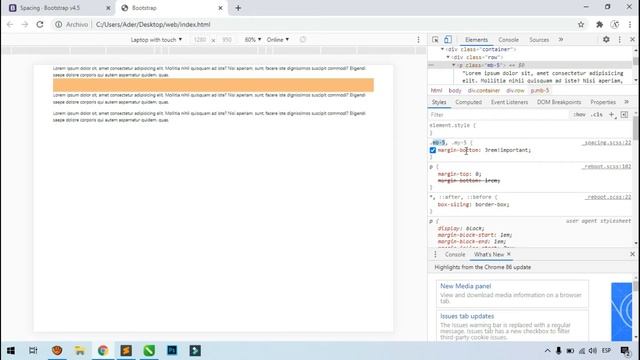Bookmark this page with star icon
This screenshot has width=640, height=360.
[x=581, y=24]
